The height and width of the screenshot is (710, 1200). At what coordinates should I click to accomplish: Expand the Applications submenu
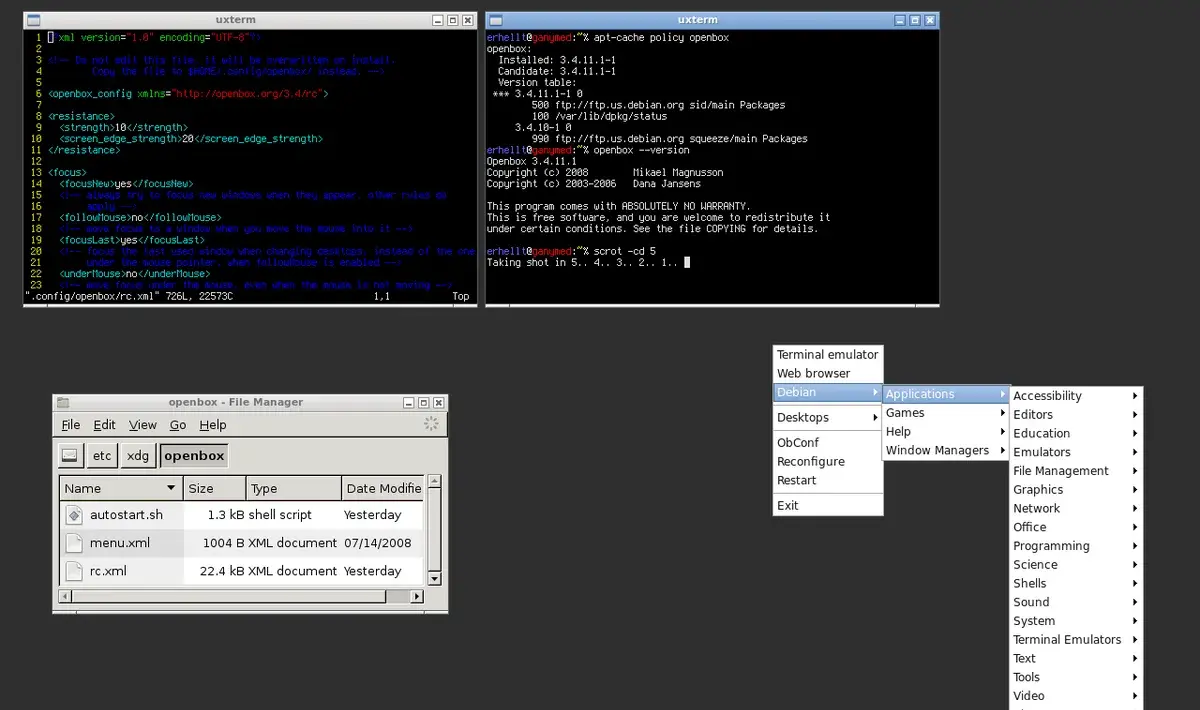click(x=946, y=394)
